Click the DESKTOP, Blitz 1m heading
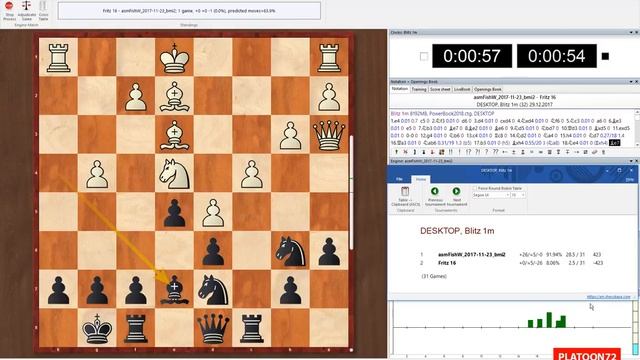Screen dimensions: 640x360 (457, 231)
